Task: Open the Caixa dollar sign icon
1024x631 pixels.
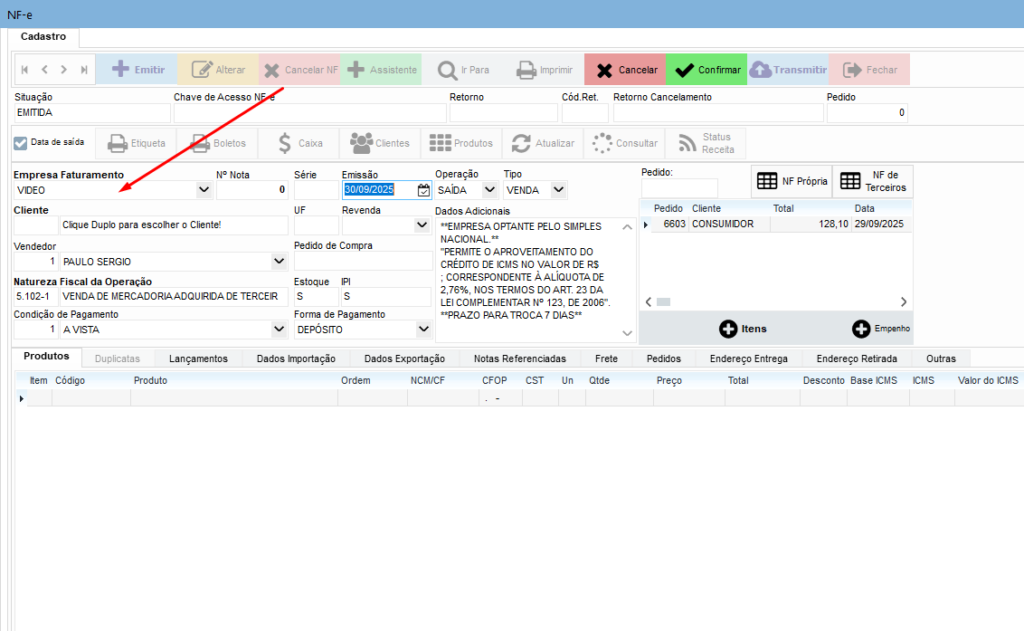Action: coord(299,143)
